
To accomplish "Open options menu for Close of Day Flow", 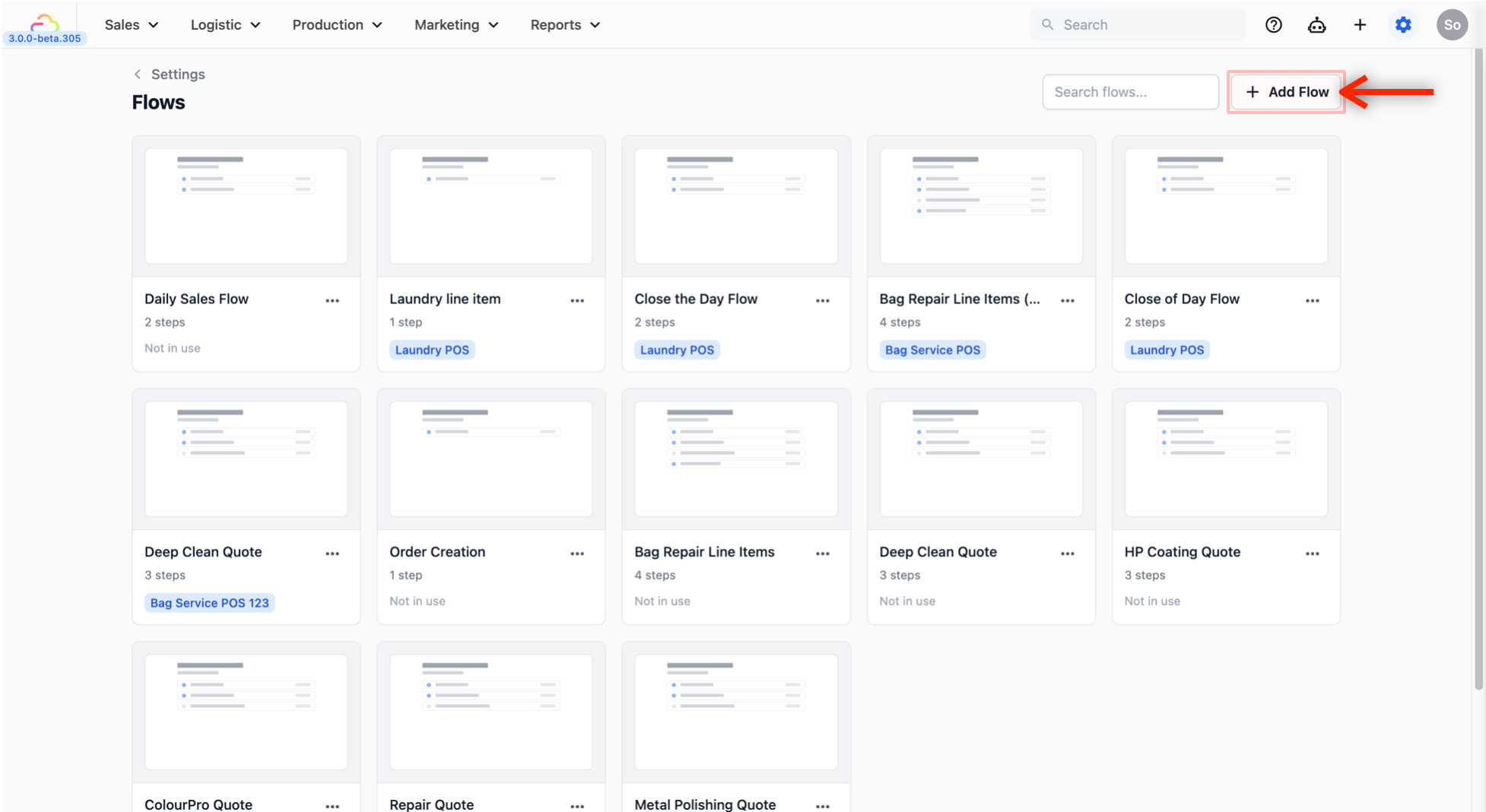I will [x=1313, y=300].
